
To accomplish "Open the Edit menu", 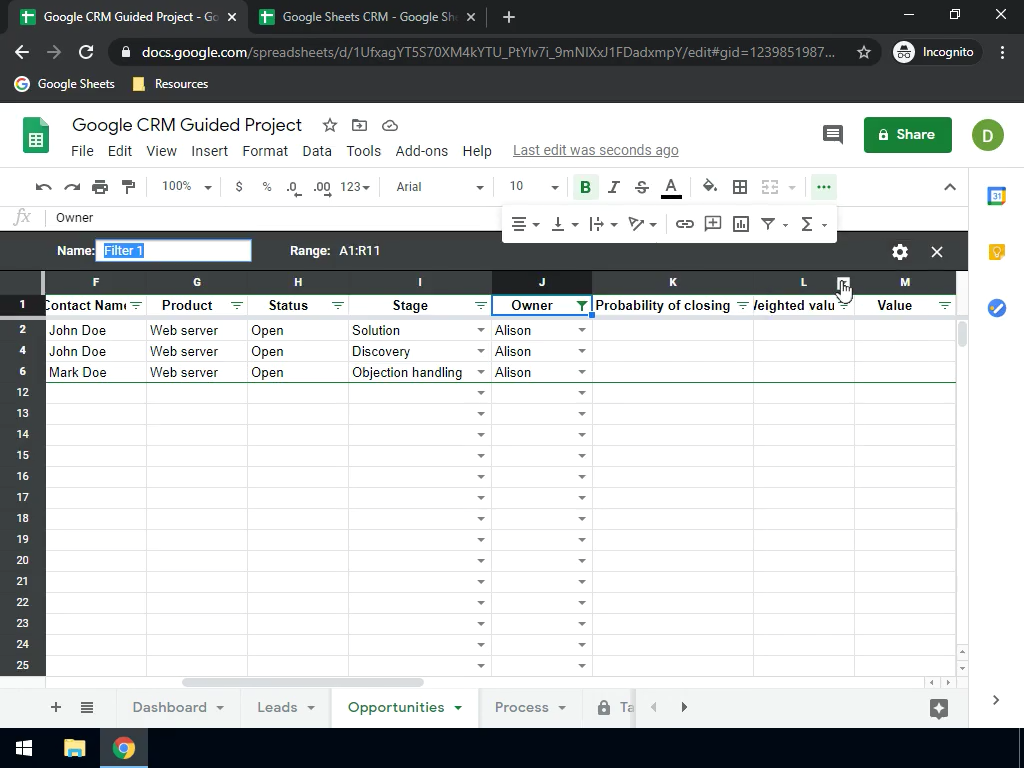I will point(120,151).
